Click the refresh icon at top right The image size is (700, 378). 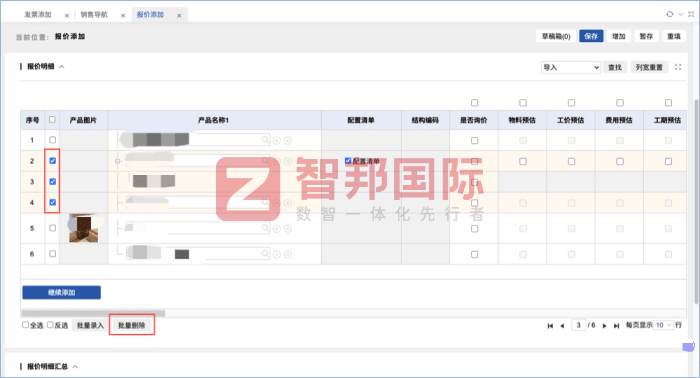(x=670, y=14)
